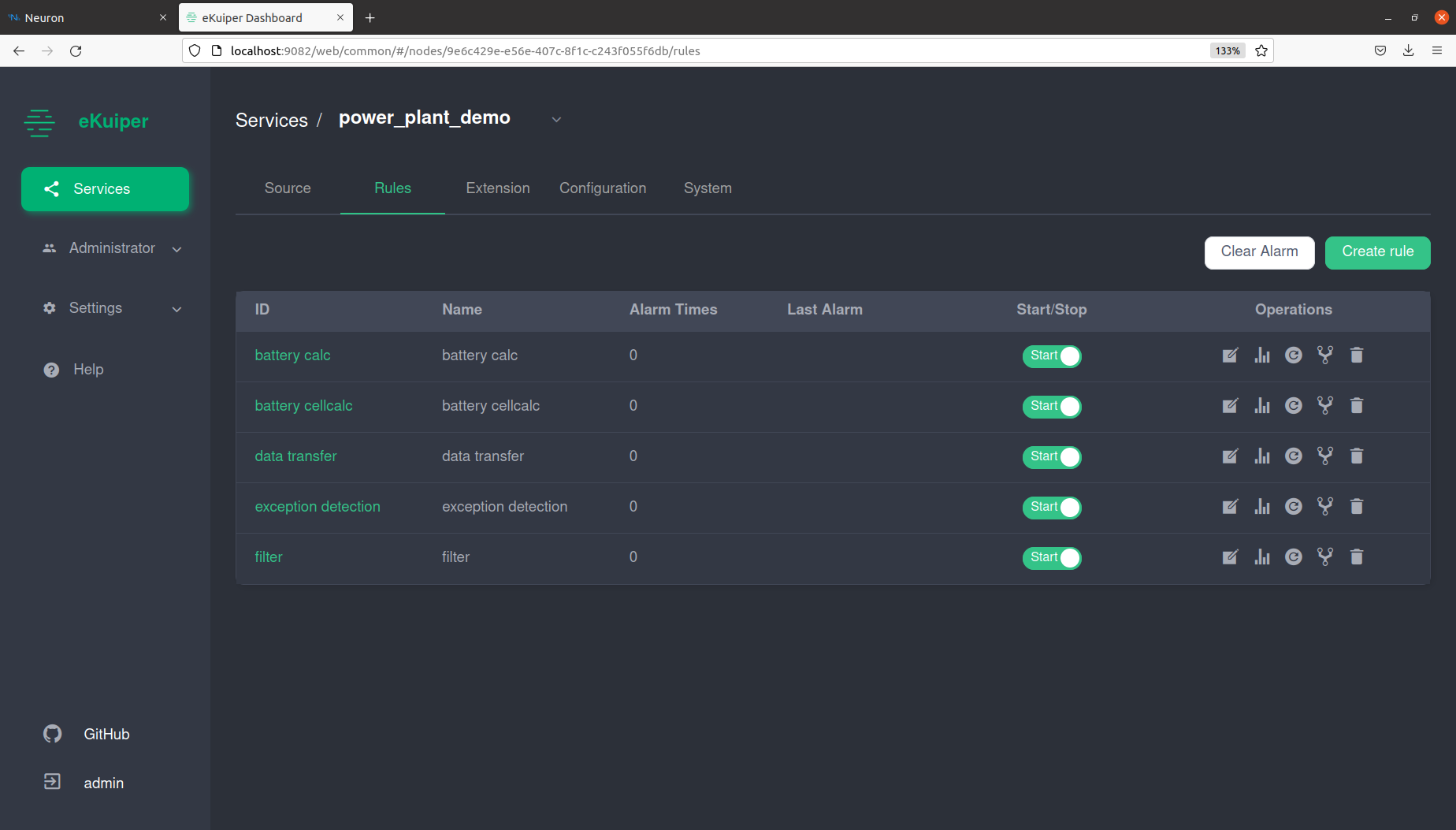Open the Services sidebar item
The image size is (1456, 830).
tap(105, 189)
